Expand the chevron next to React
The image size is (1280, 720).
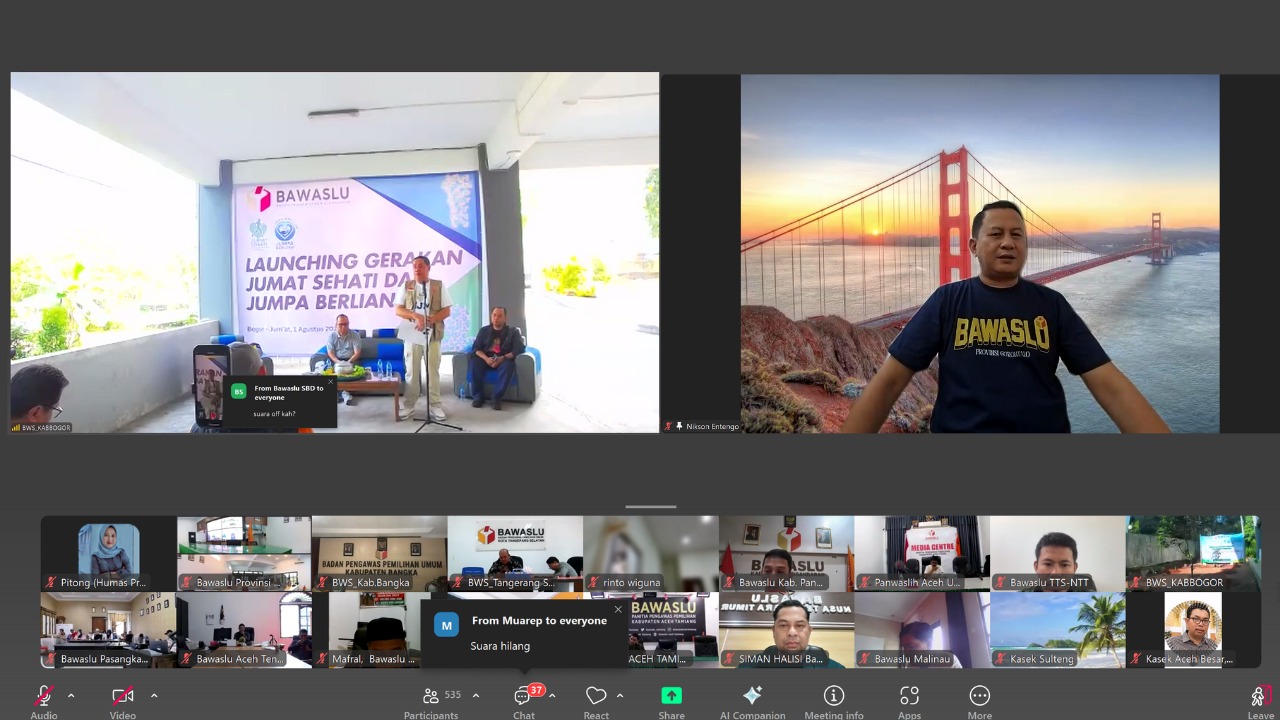coord(620,695)
